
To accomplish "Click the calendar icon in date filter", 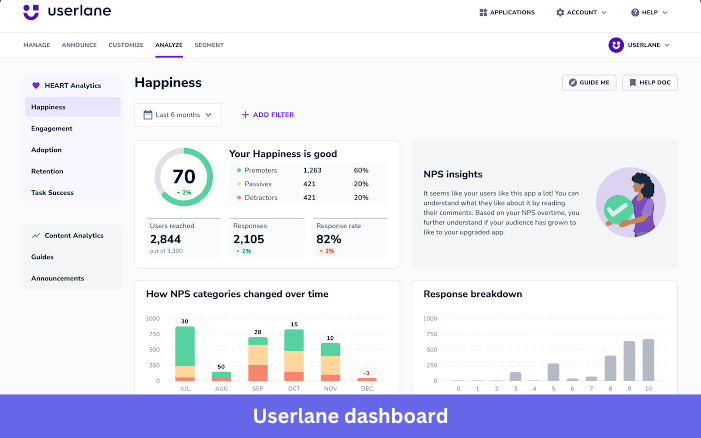I will pyautogui.click(x=148, y=115).
